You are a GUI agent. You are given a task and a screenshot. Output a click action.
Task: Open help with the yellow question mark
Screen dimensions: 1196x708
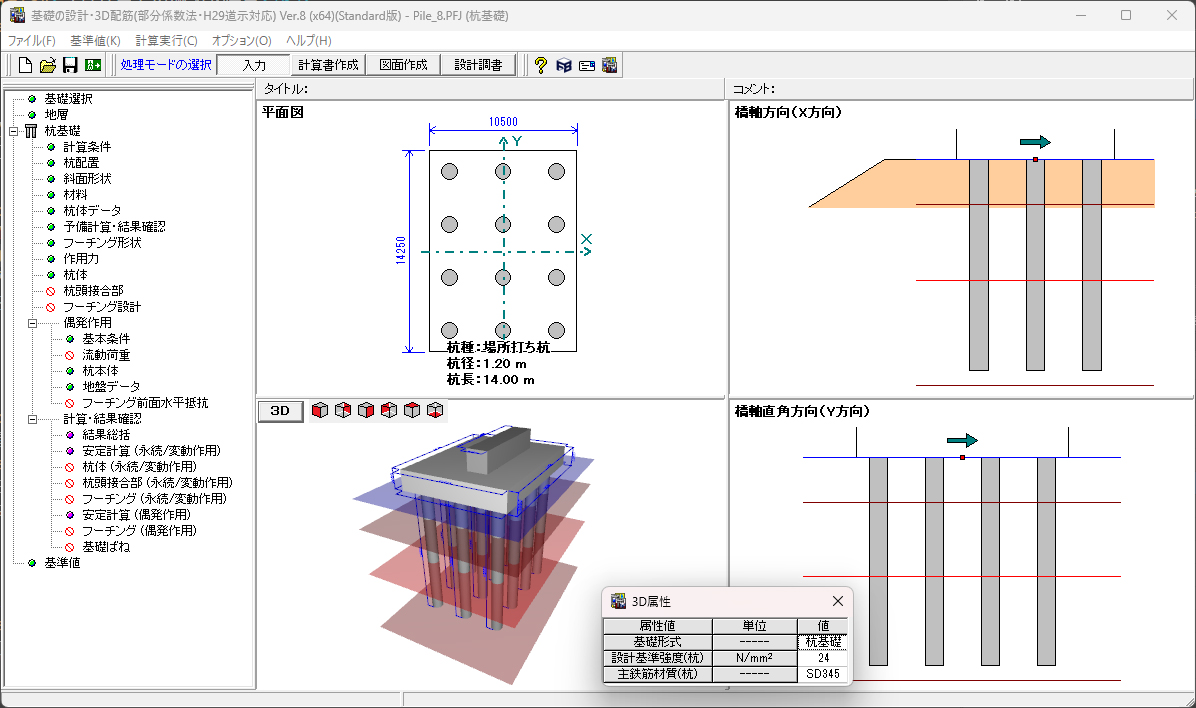pyautogui.click(x=540, y=65)
